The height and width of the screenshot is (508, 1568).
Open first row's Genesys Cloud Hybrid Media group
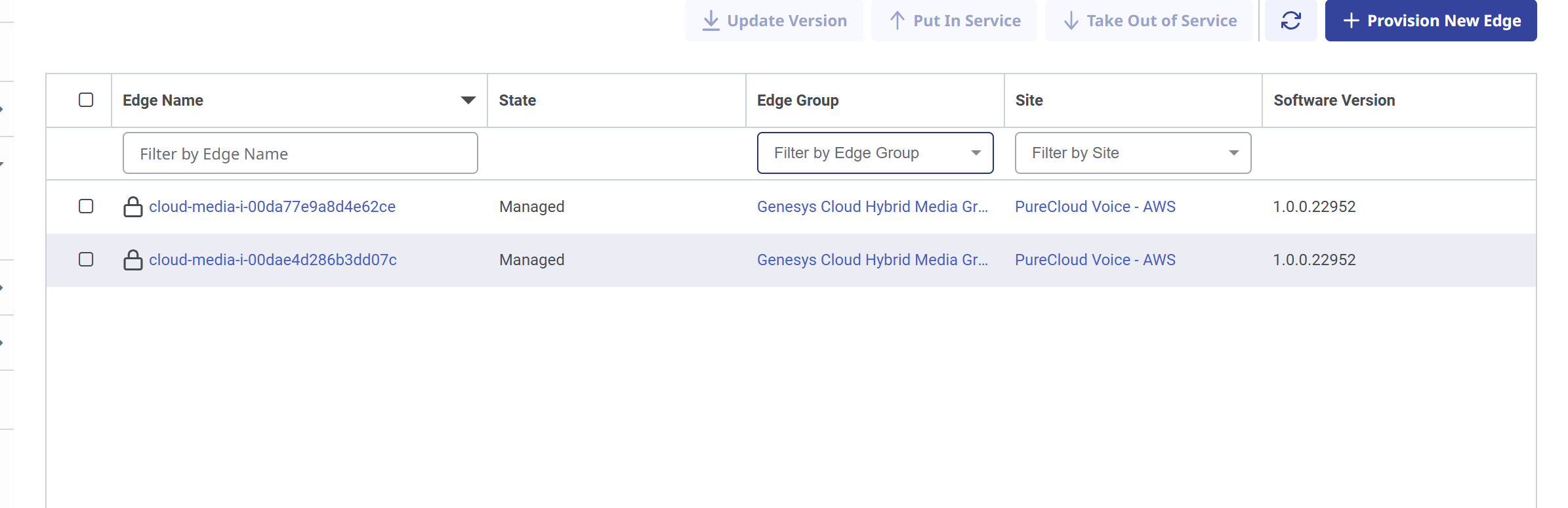click(872, 207)
